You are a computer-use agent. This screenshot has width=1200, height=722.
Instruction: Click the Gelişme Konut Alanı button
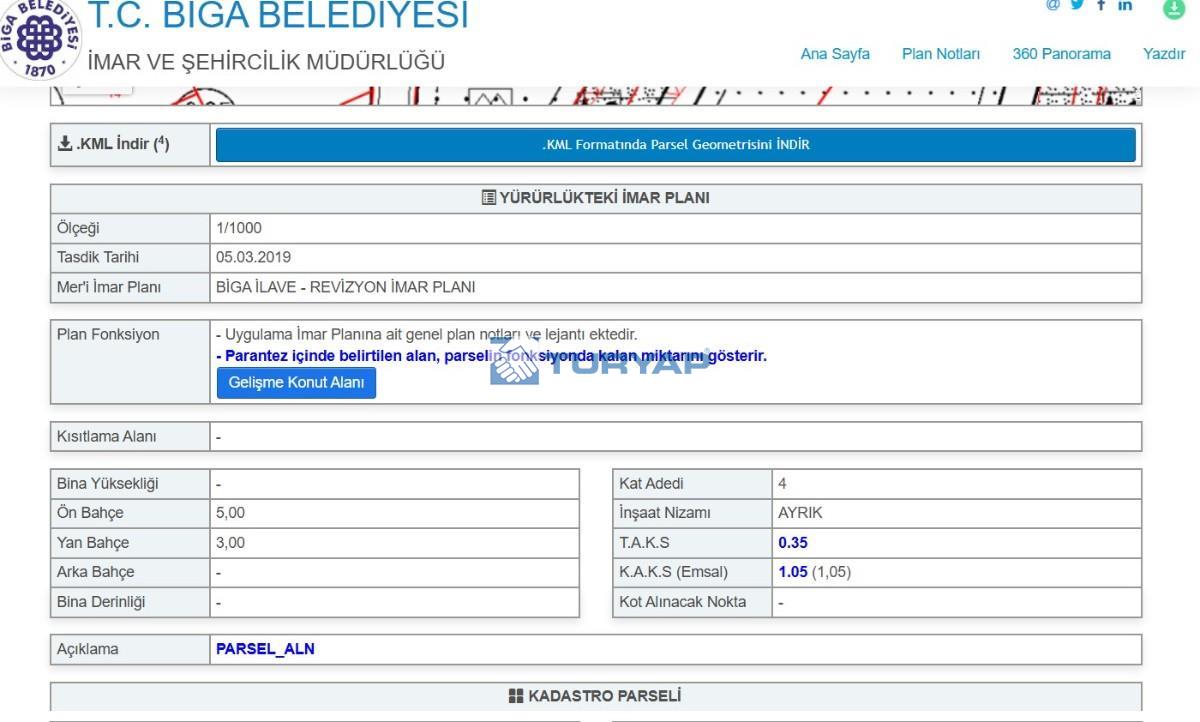296,383
